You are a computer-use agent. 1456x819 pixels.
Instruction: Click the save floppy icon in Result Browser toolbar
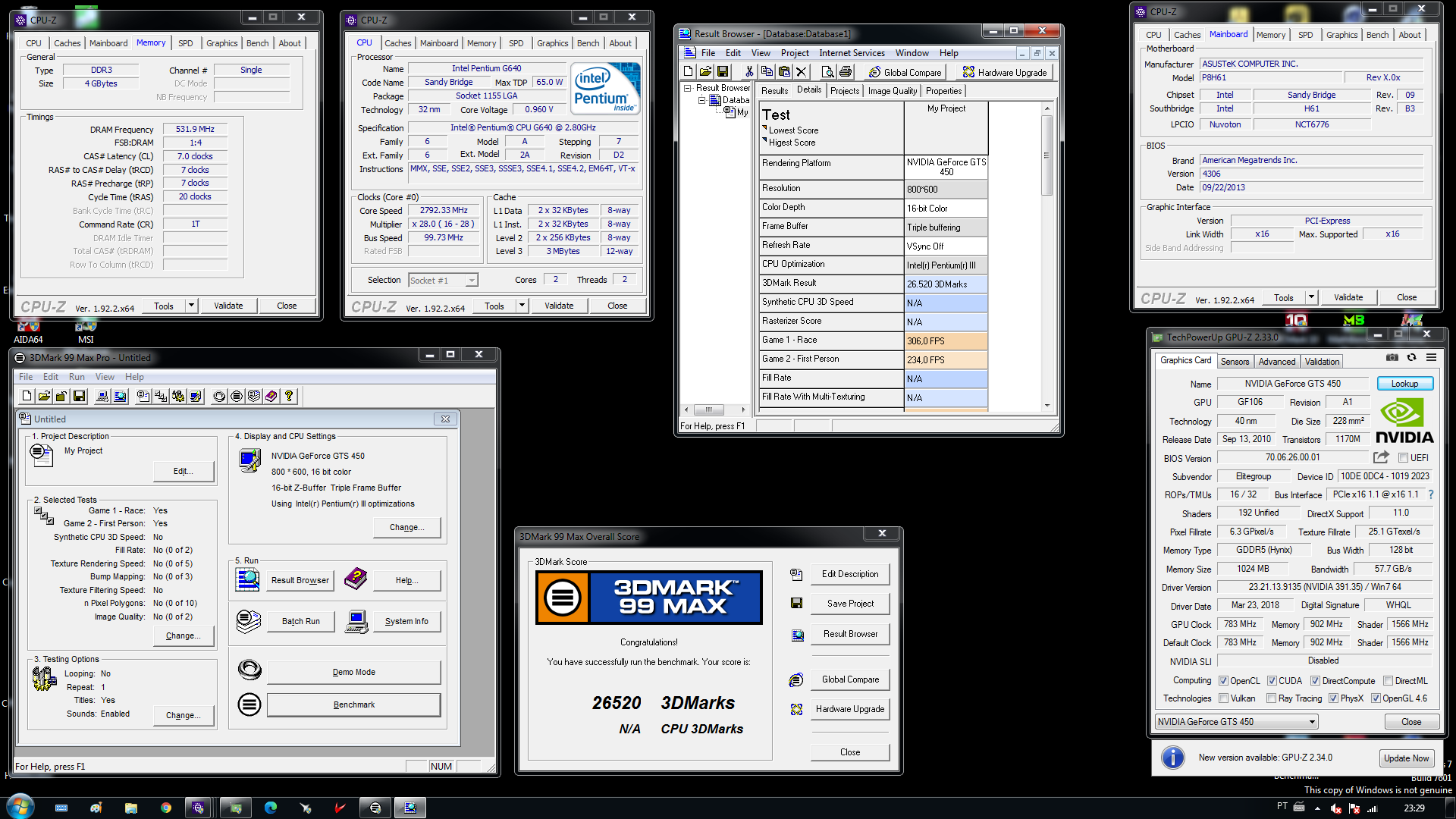click(723, 72)
